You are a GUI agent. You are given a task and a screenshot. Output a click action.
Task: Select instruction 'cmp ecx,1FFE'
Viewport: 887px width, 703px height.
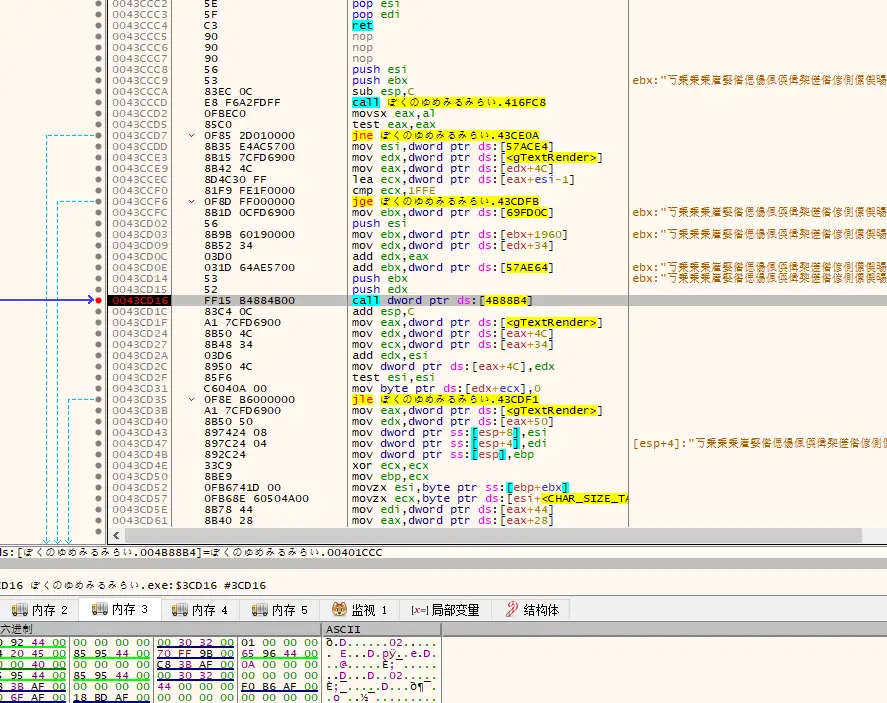click(394, 191)
